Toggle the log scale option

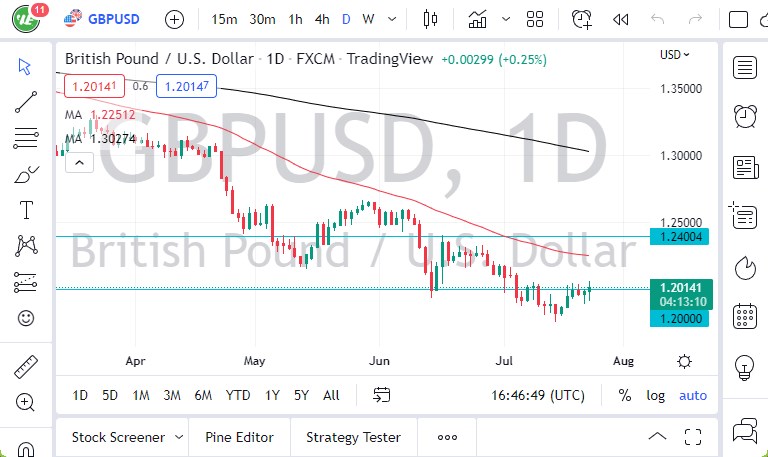pos(655,395)
